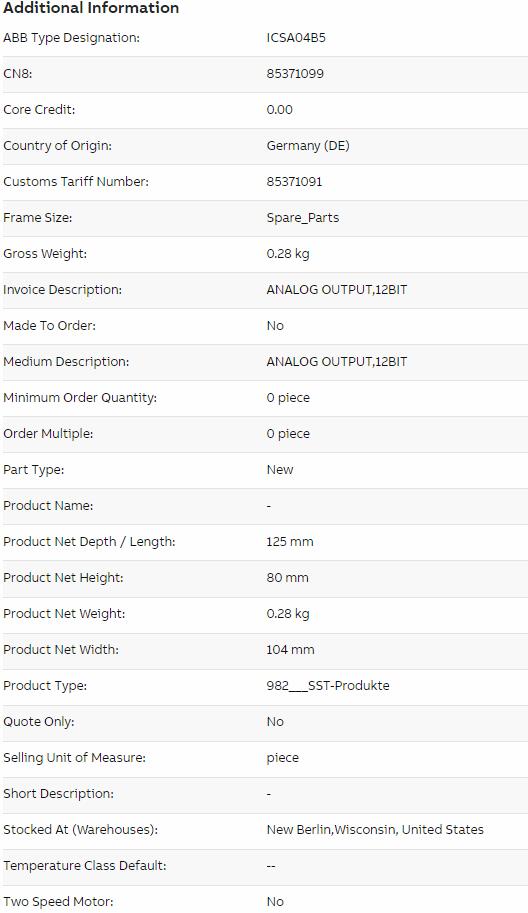Select the CN8 value 85371099
Viewport: 528px width, 913px height.
(x=295, y=74)
